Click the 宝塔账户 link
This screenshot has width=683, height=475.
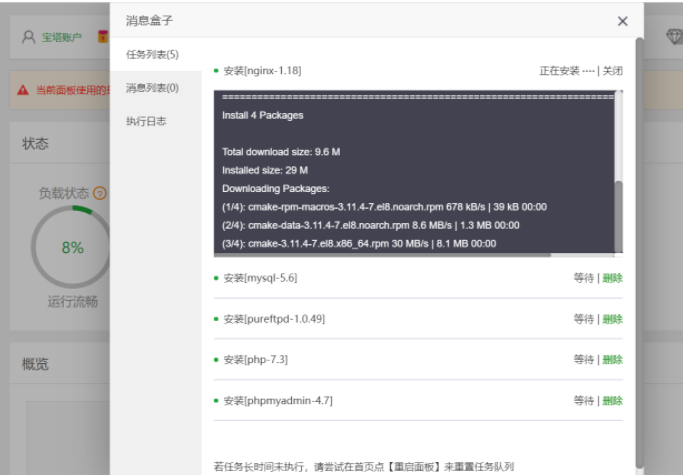tap(61, 37)
